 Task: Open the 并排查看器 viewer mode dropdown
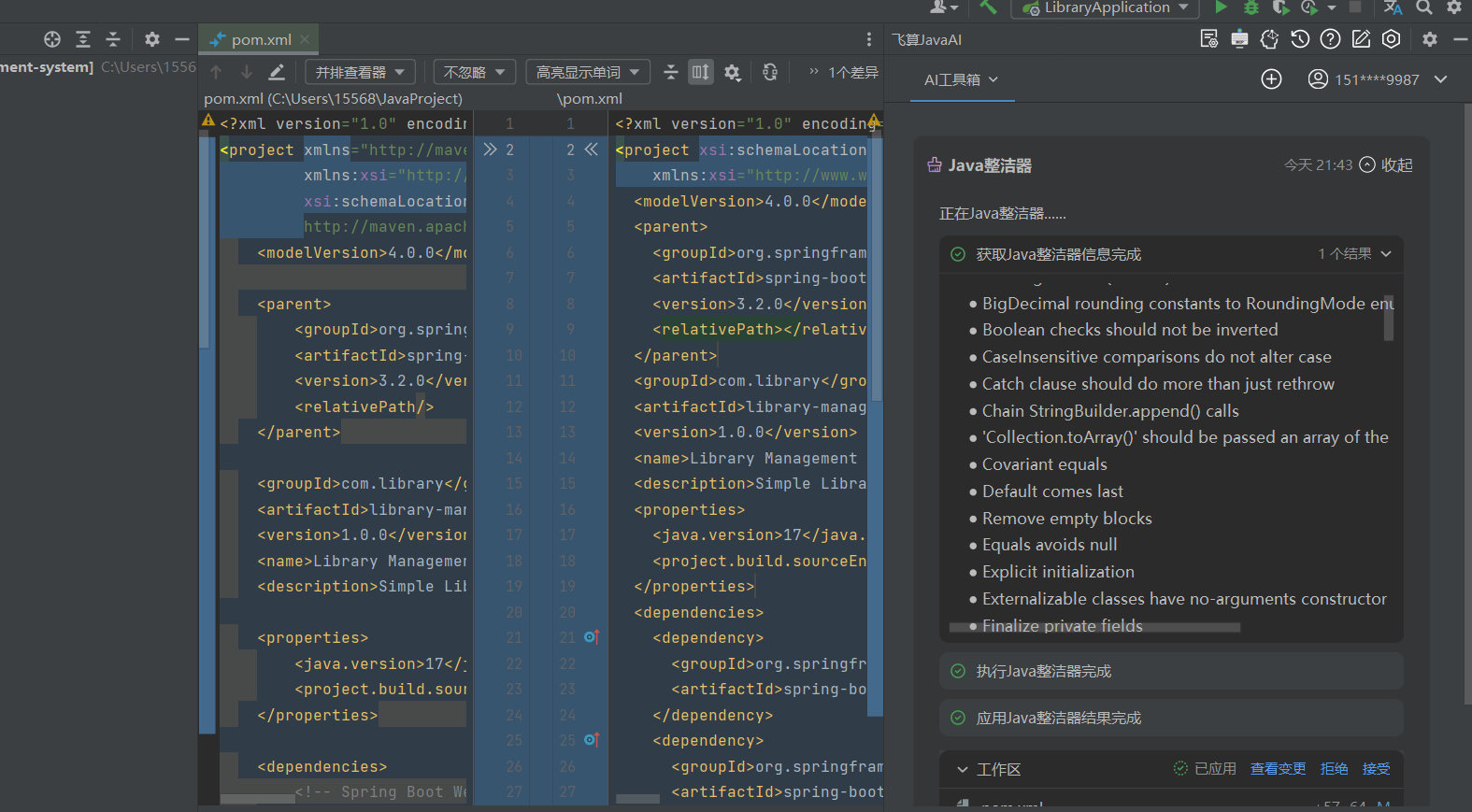(x=361, y=72)
